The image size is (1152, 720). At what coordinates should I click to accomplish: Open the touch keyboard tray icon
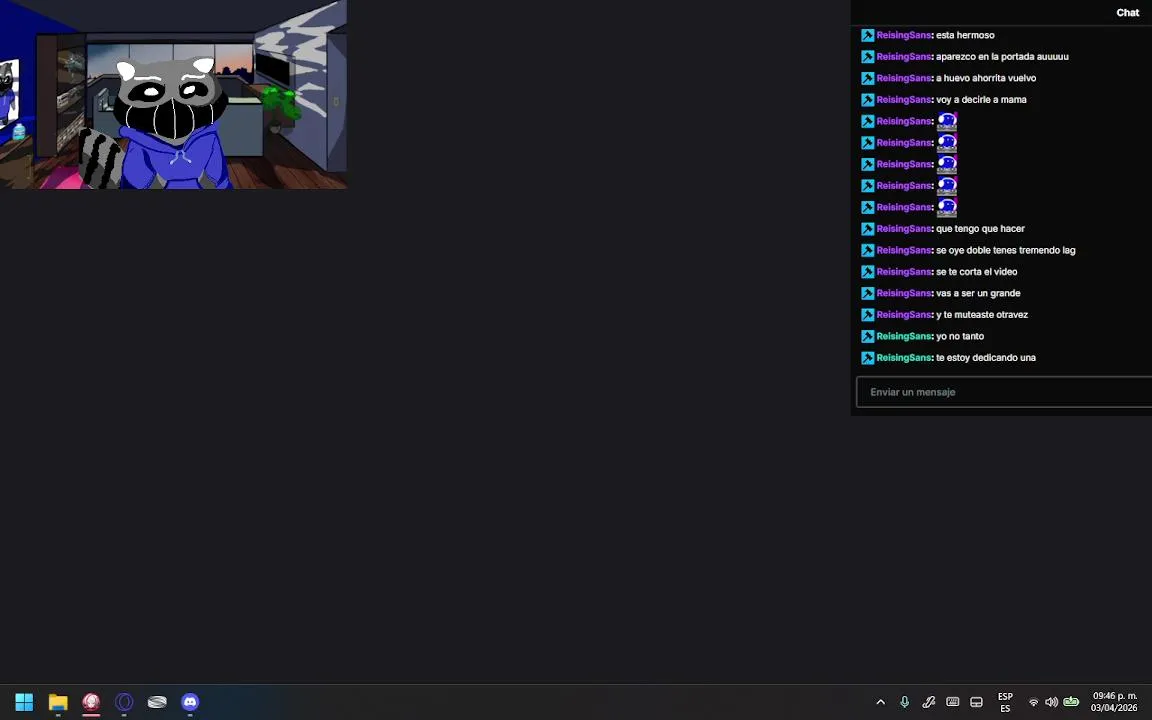pos(952,702)
